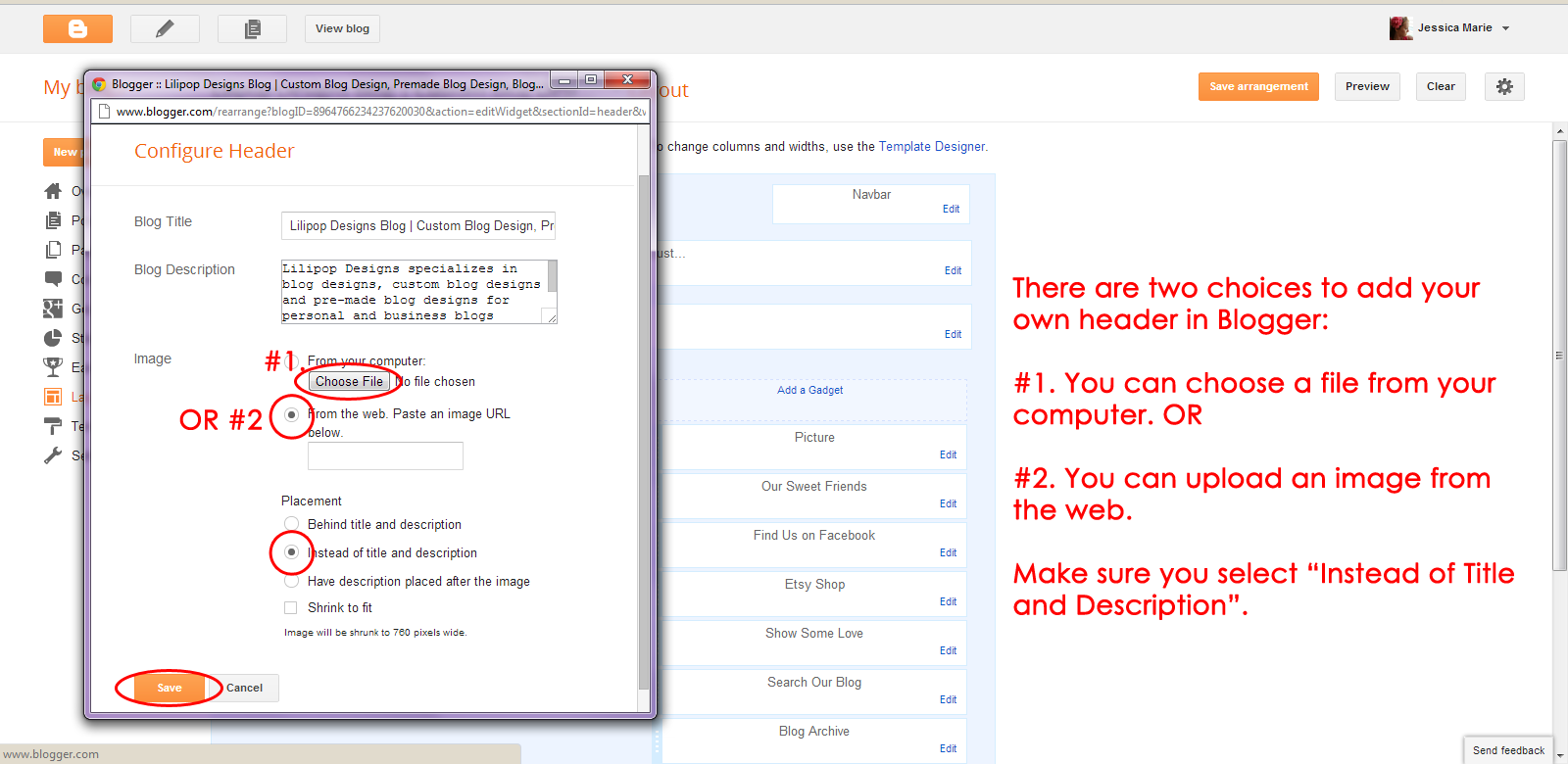Screen dimensions: 1568x764
Task: Click the Earnings trophy icon
Action: coord(53,367)
